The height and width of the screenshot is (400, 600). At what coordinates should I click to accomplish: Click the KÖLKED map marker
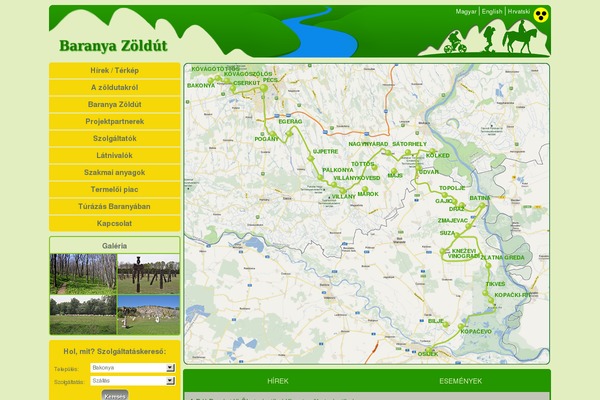click(432, 151)
